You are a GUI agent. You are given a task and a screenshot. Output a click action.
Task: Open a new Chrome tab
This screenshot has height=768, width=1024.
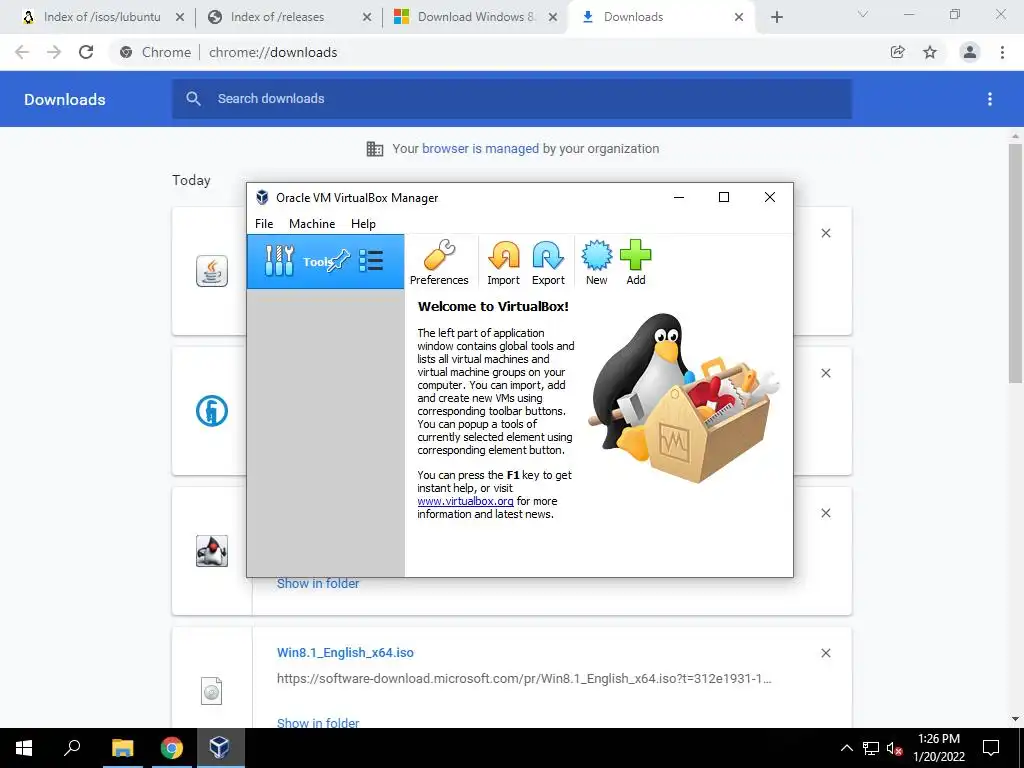click(776, 17)
